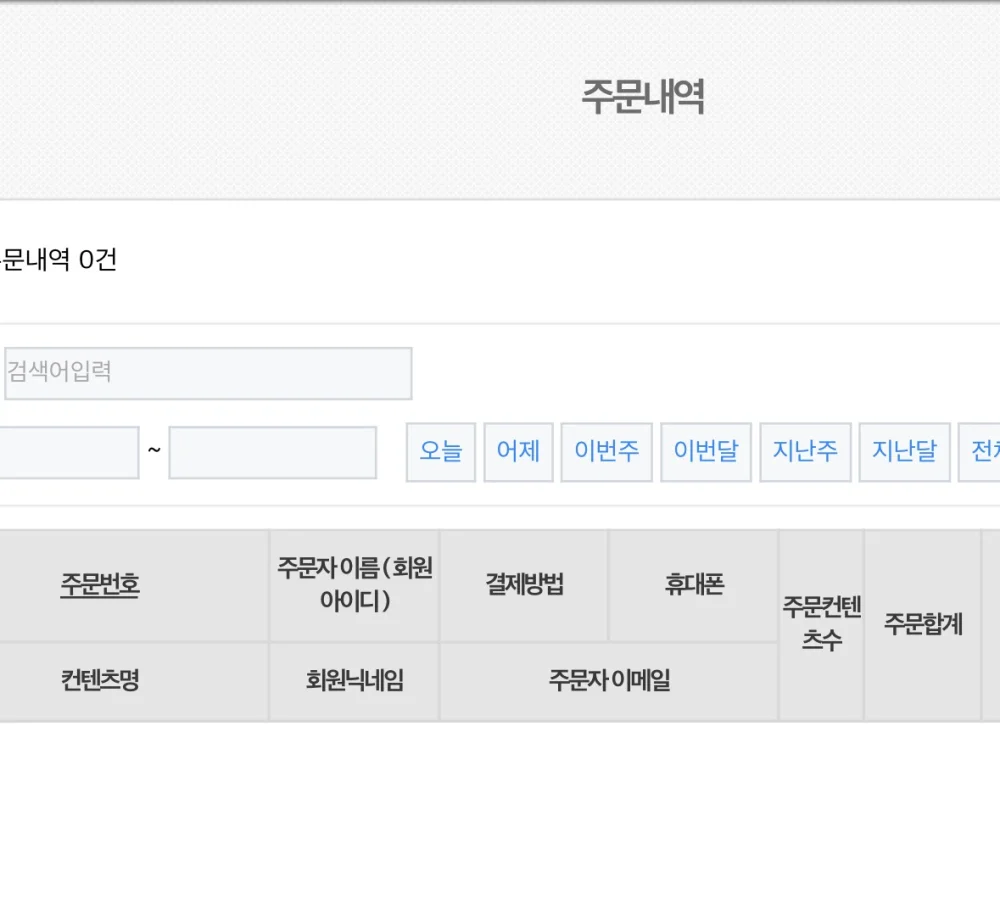Click the 결제방법 column header
The image size is (1000, 905).
pyautogui.click(x=524, y=585)
